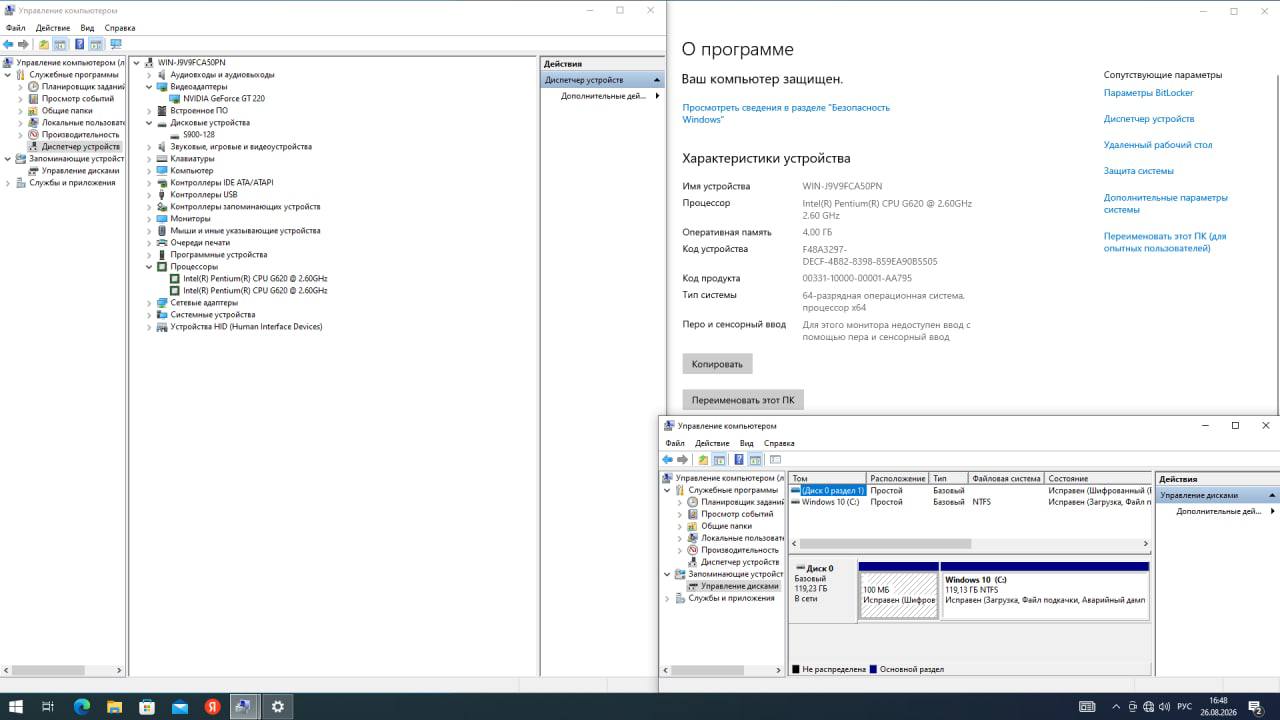
Task: Click the Переименовать этот ПК button
Action: click(743, 400)
